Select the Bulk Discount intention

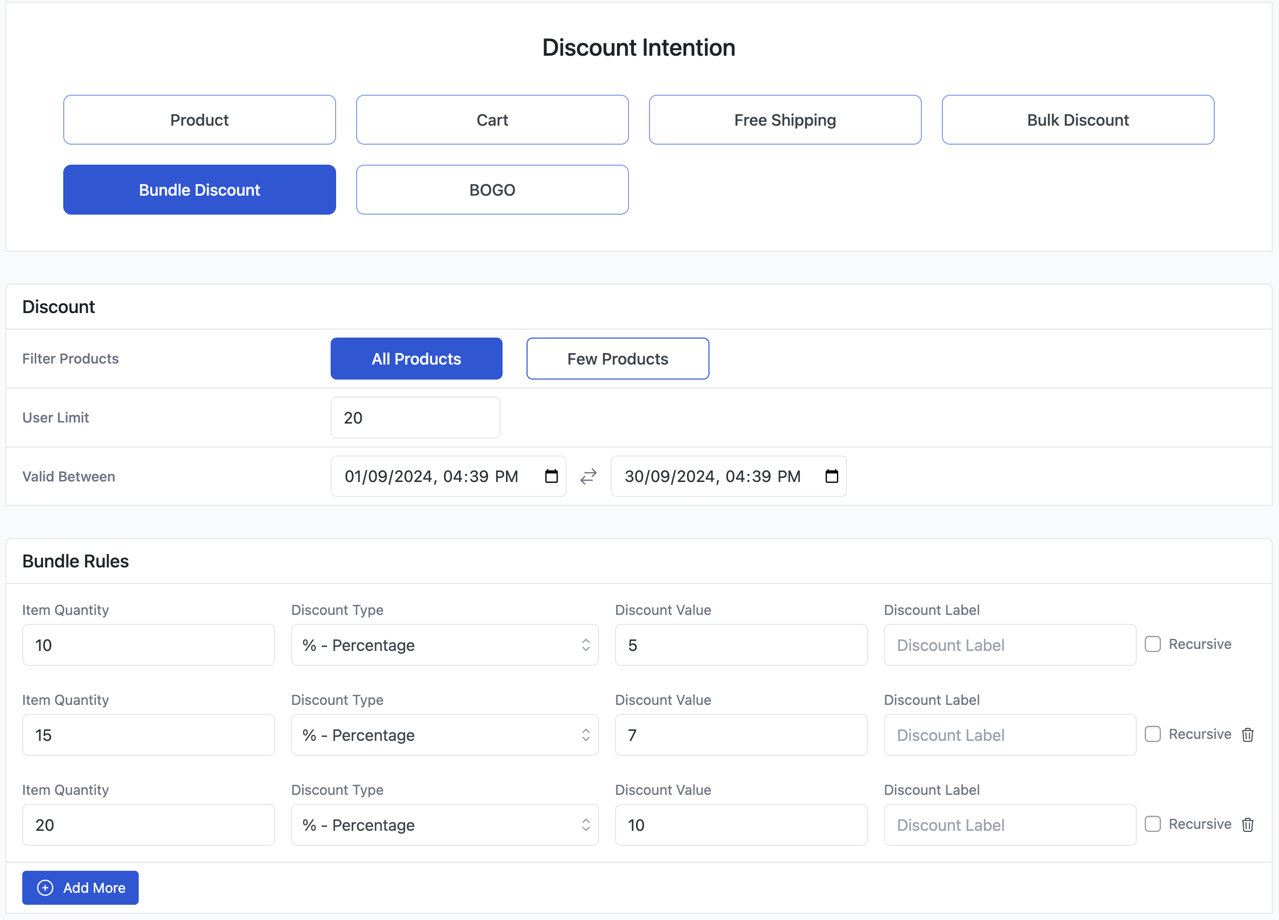click(1078, 120)
